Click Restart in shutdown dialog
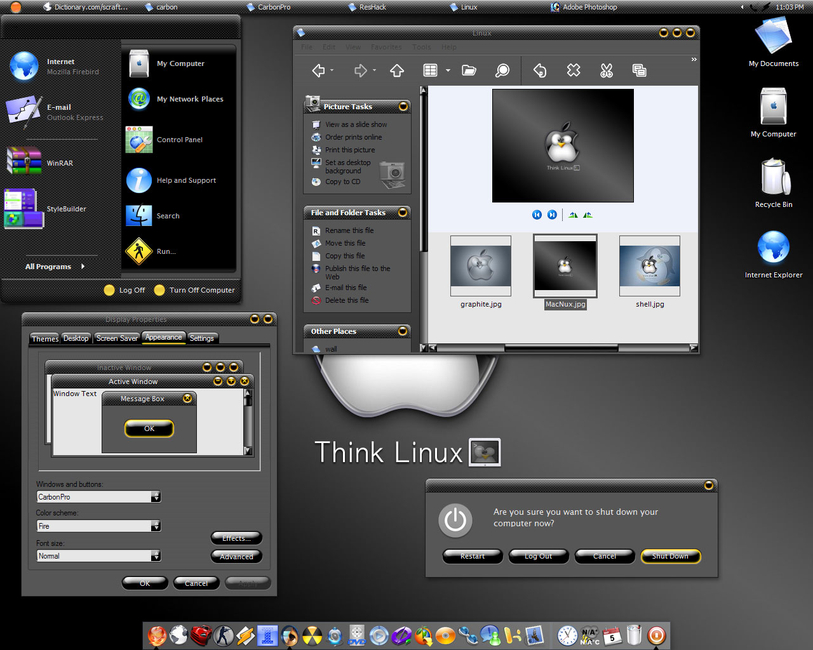The width and height of the screenshot is (813, 650). pos(472,556)
